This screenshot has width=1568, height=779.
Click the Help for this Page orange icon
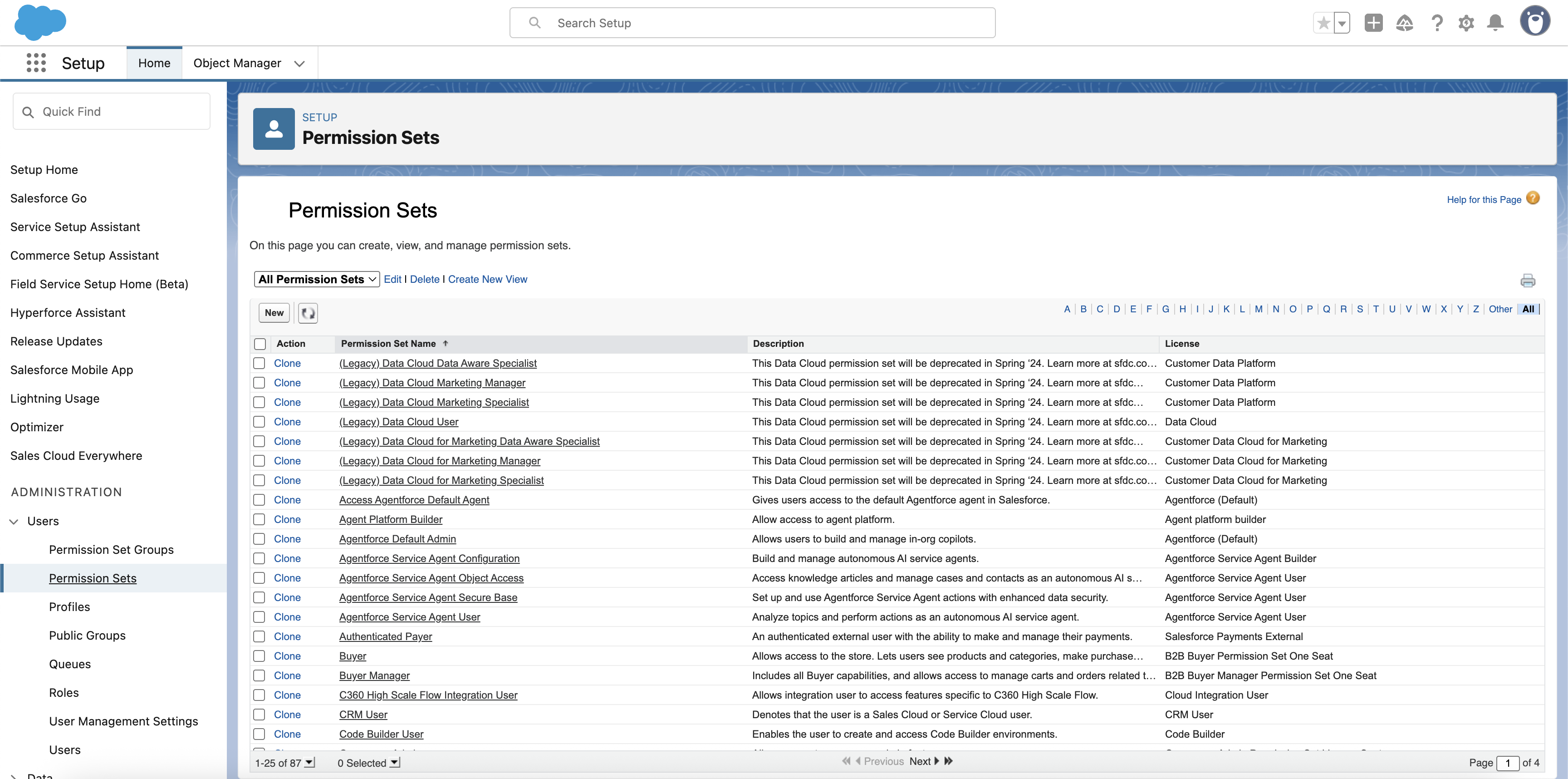(1534, 198)
